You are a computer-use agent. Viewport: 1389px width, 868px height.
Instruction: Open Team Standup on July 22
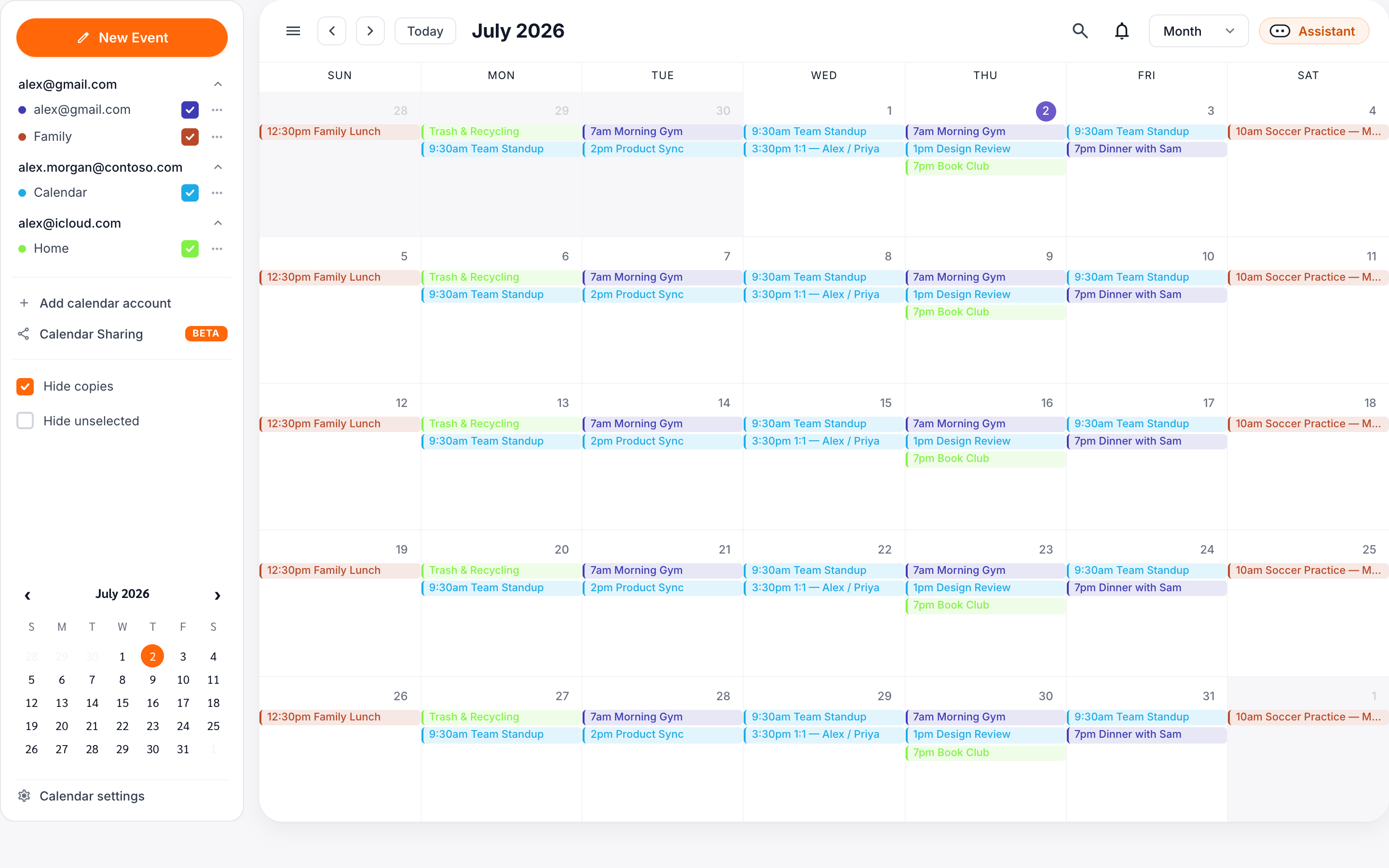click(824, 570)
